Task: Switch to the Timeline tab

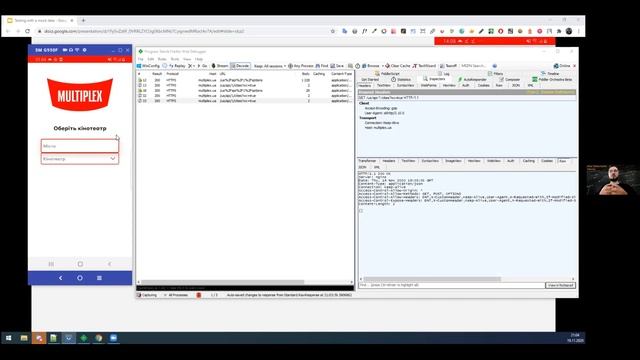Action: [550, 73]
